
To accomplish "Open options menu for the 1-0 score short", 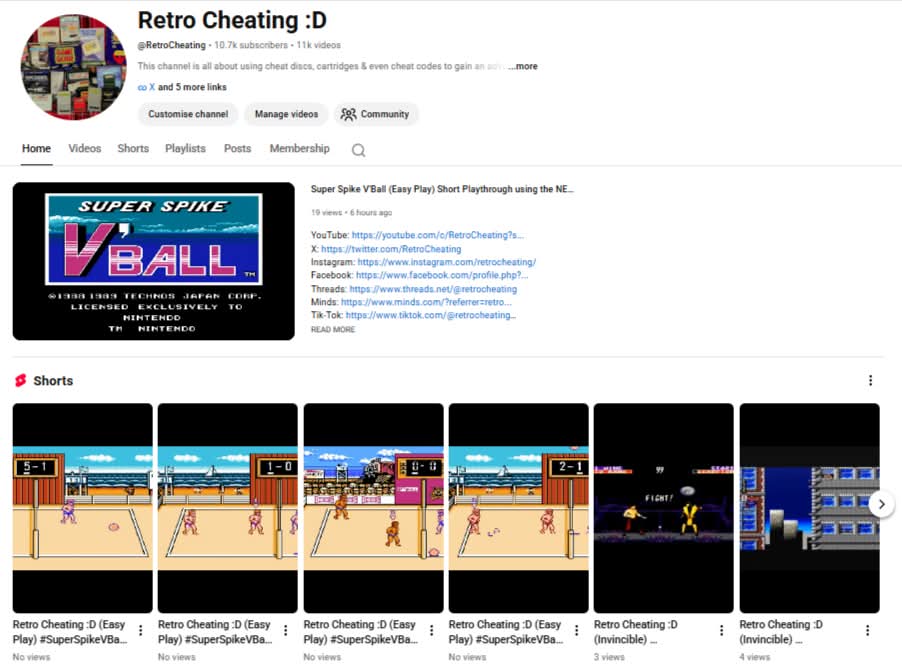I will (x=285, y=630).
